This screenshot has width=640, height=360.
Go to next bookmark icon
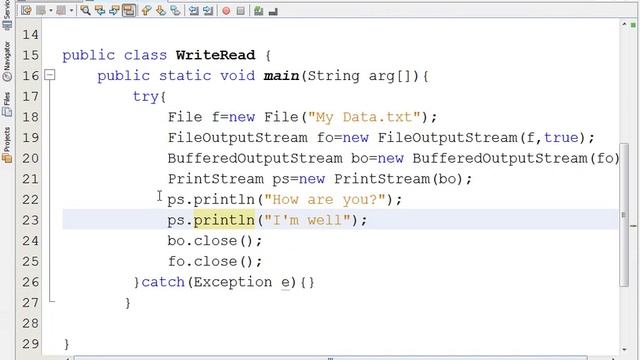pos(161,11)
